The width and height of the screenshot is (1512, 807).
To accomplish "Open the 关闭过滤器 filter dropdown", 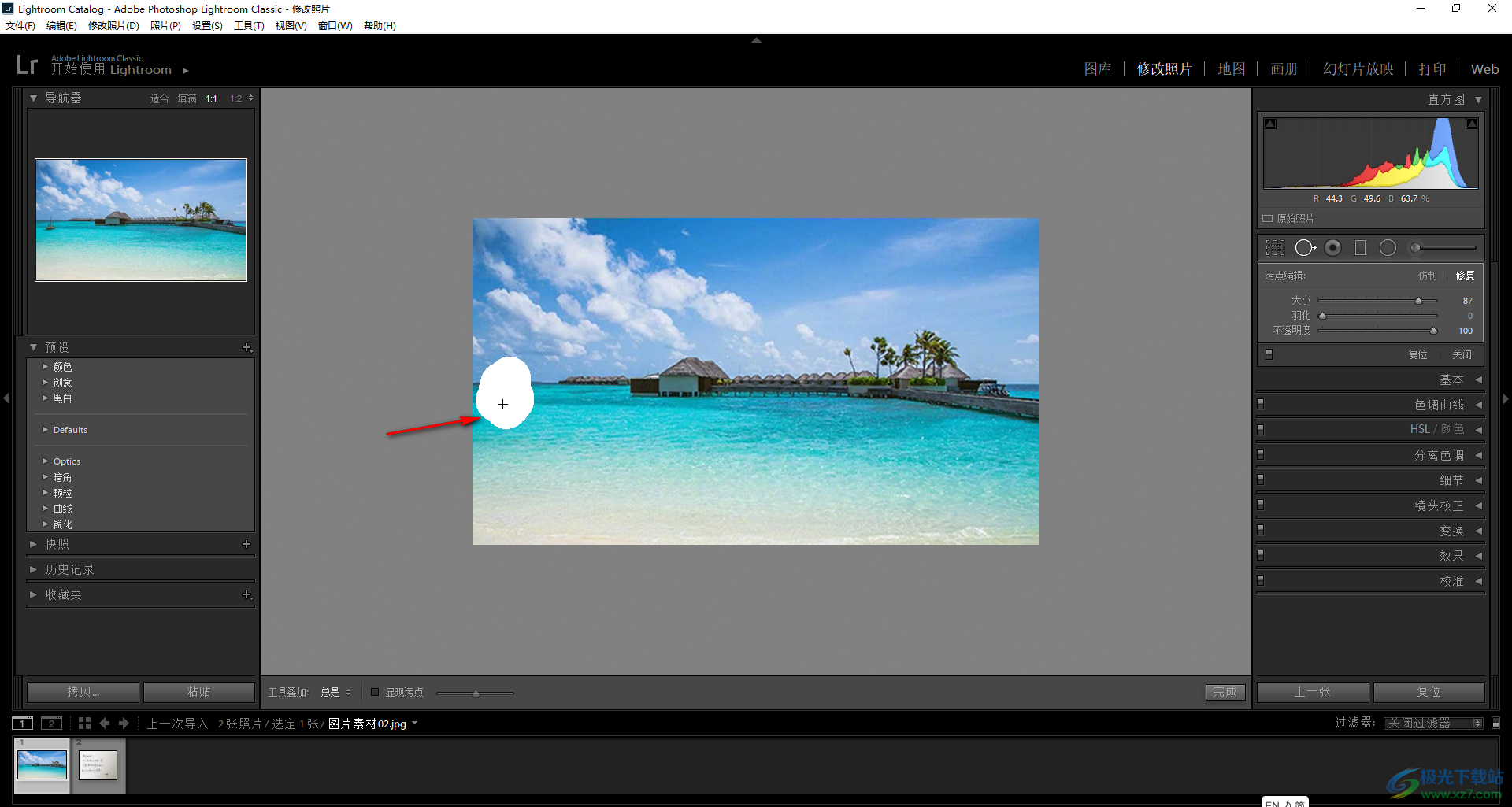I will [x=1433, y=723].
